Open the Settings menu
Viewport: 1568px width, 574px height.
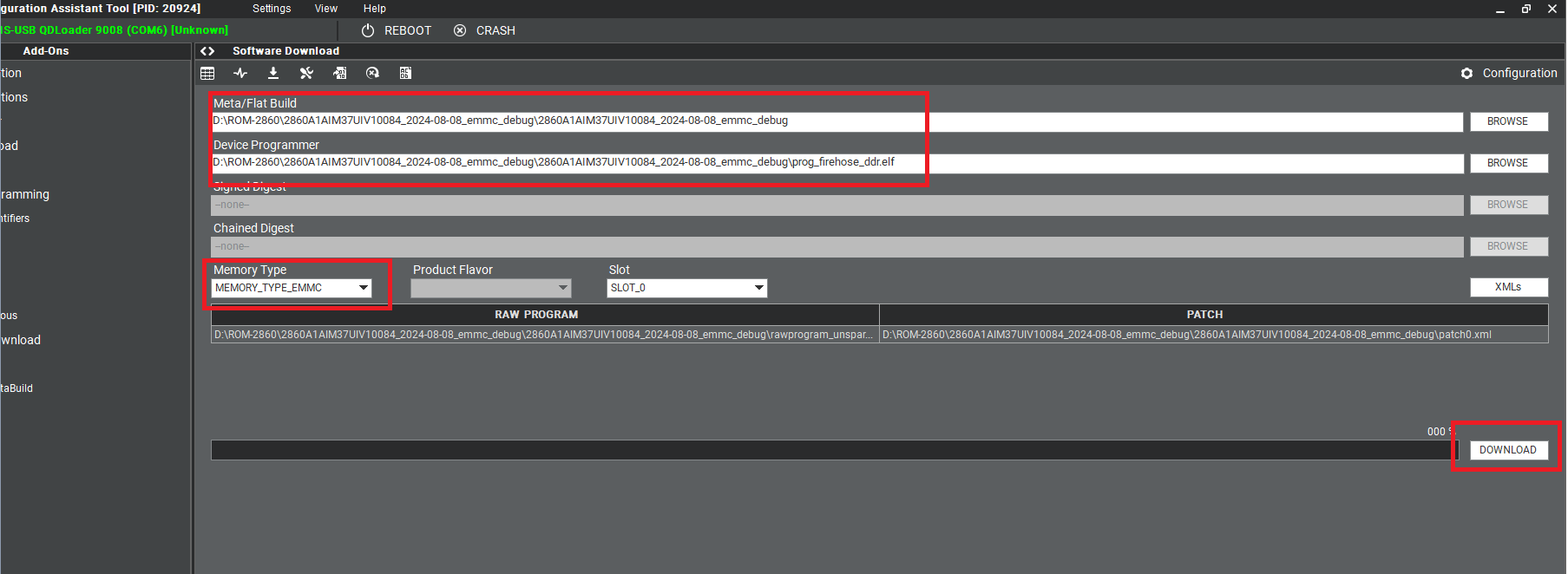272,9
